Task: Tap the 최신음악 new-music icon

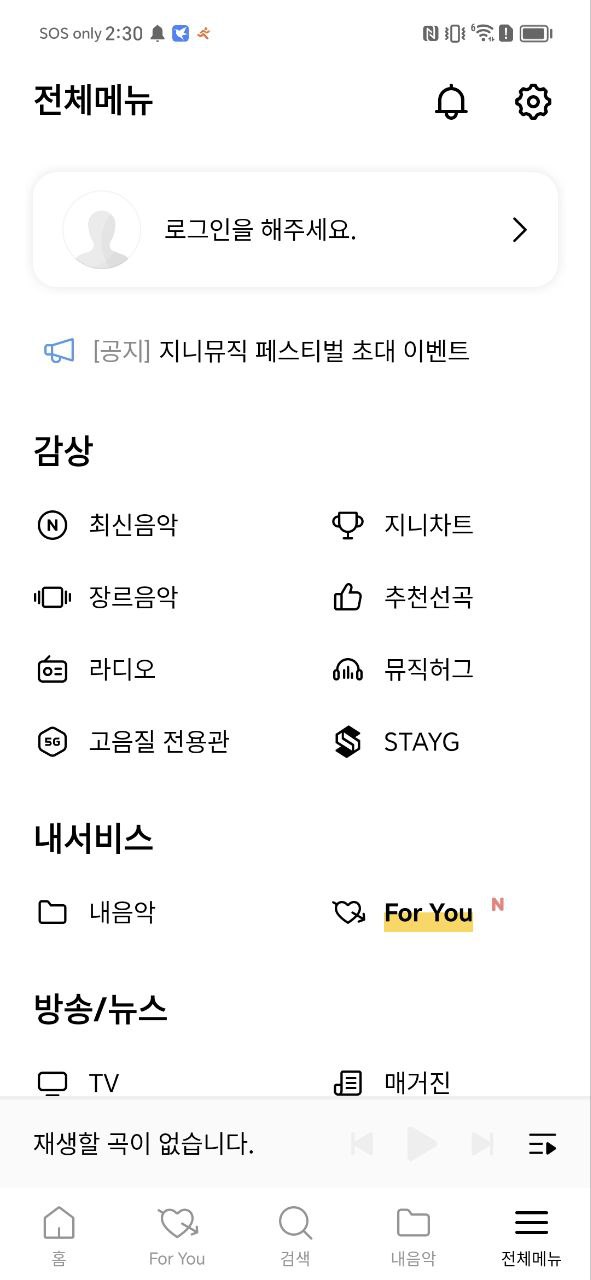Action: click(x=52, y=525)
